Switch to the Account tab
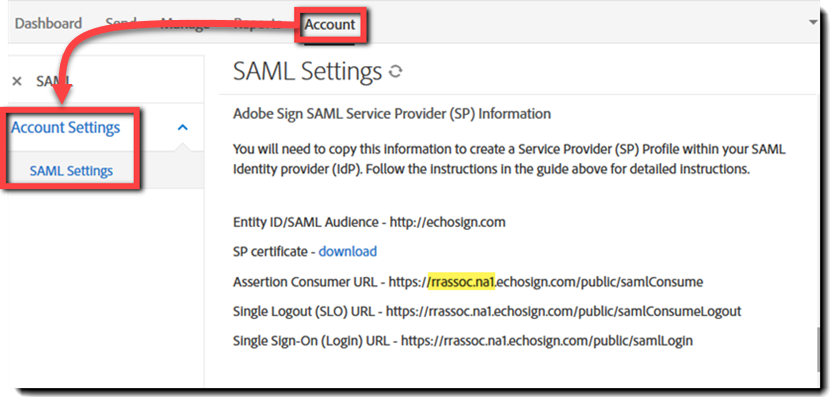 330,24
